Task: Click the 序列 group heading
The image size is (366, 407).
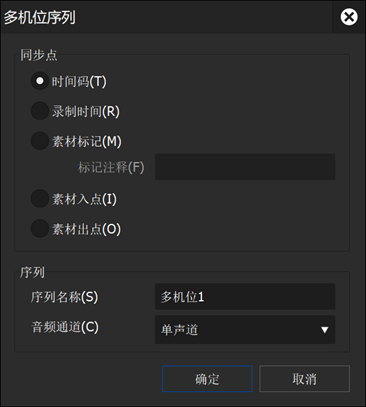Action: click(x=32, y=272)
